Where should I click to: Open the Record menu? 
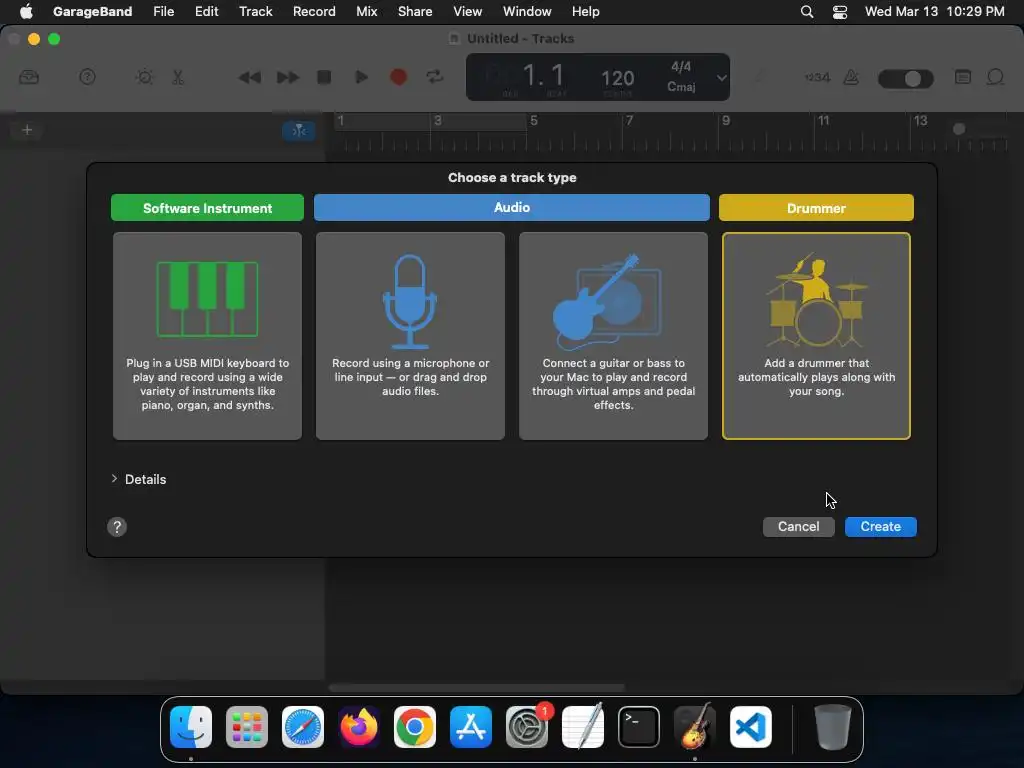tap(314, 11)
